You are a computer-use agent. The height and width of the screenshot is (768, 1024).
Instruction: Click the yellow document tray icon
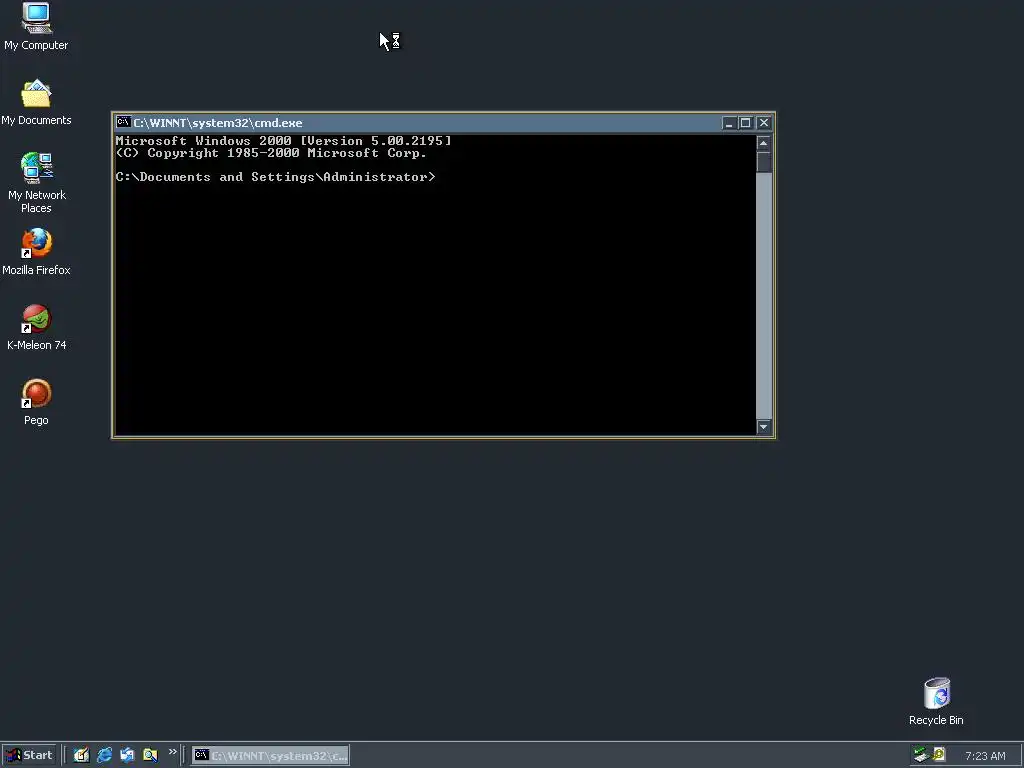(x=939, y=755)
